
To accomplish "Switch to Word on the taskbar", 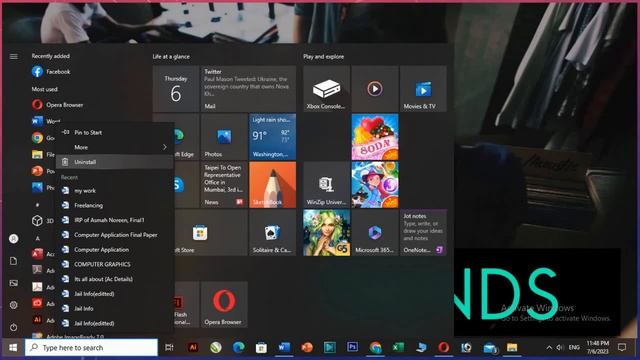I will point(284,347).
